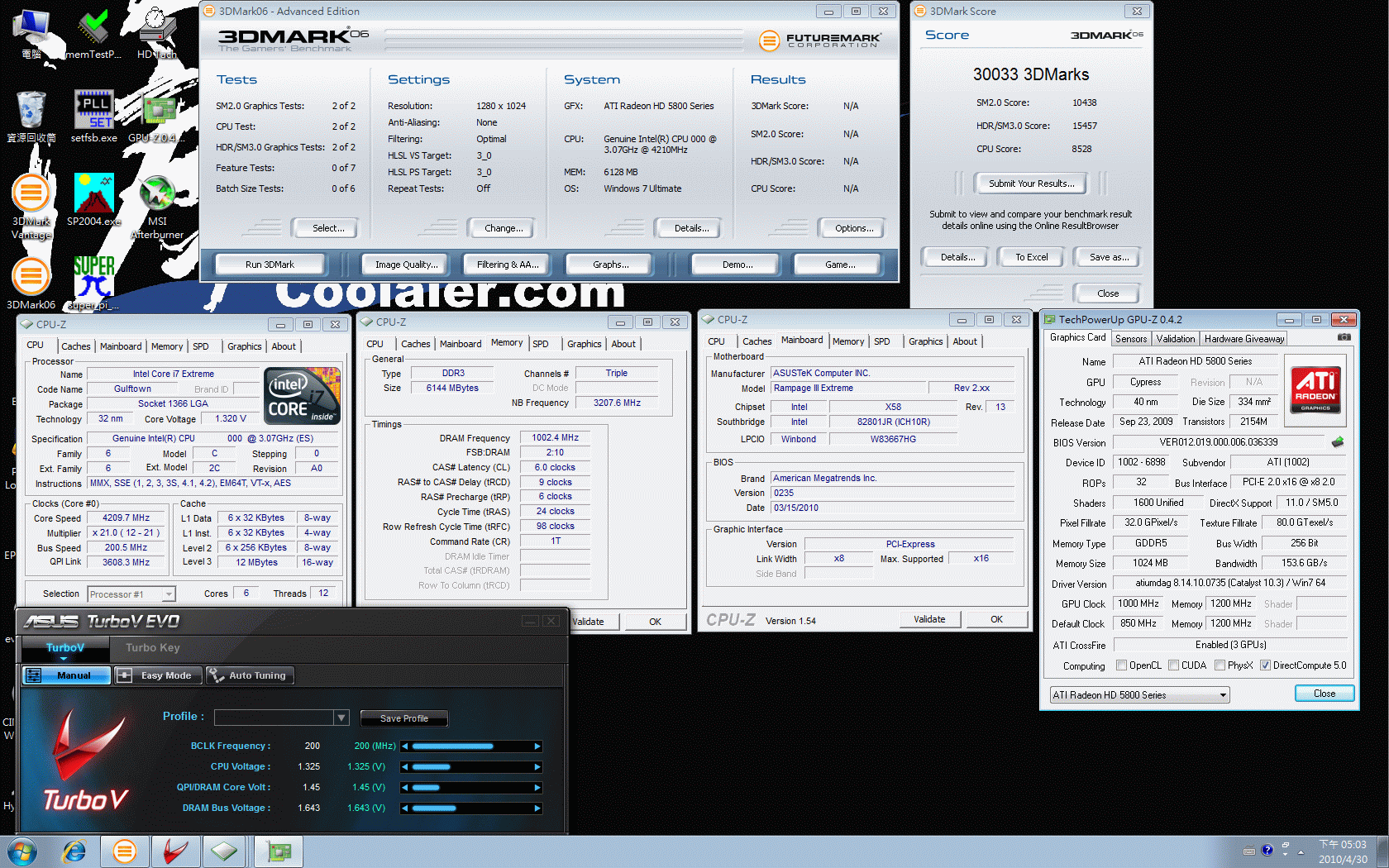Viewport: 1389px width, 868px height.
Task: Increase CPU Voltage with the right arrow
Action: tap(537, 767)
